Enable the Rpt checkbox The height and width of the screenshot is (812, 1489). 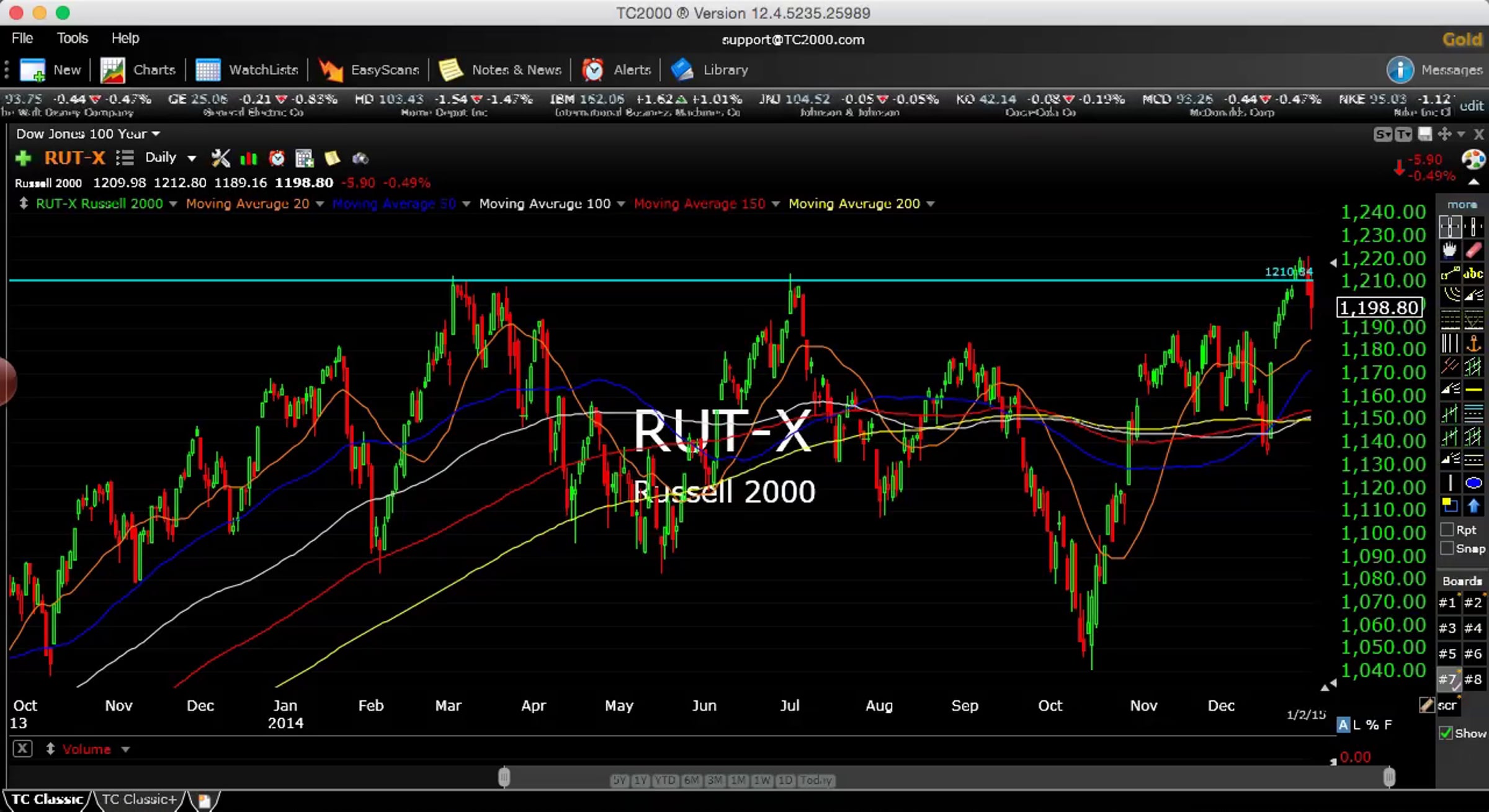point(1447,529)
